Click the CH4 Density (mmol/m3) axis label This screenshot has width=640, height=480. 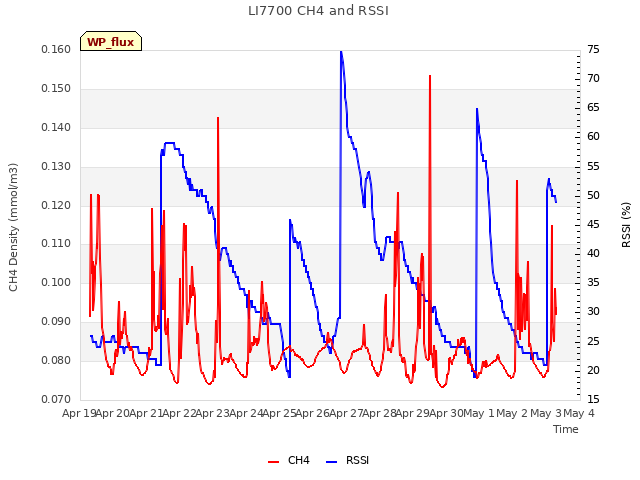(13, 227)
